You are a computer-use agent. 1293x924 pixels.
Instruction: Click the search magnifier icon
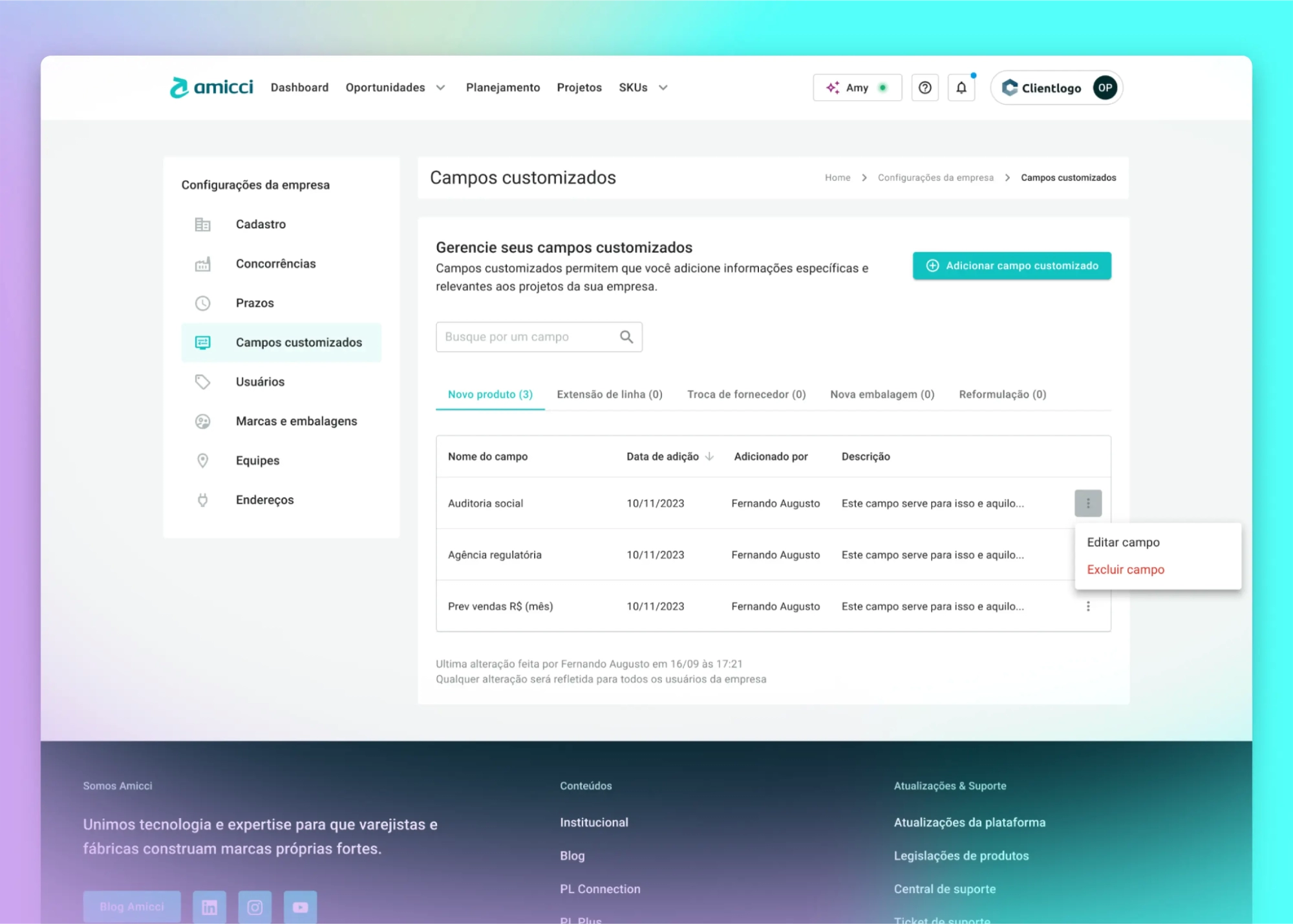click(x=626, y=337)
